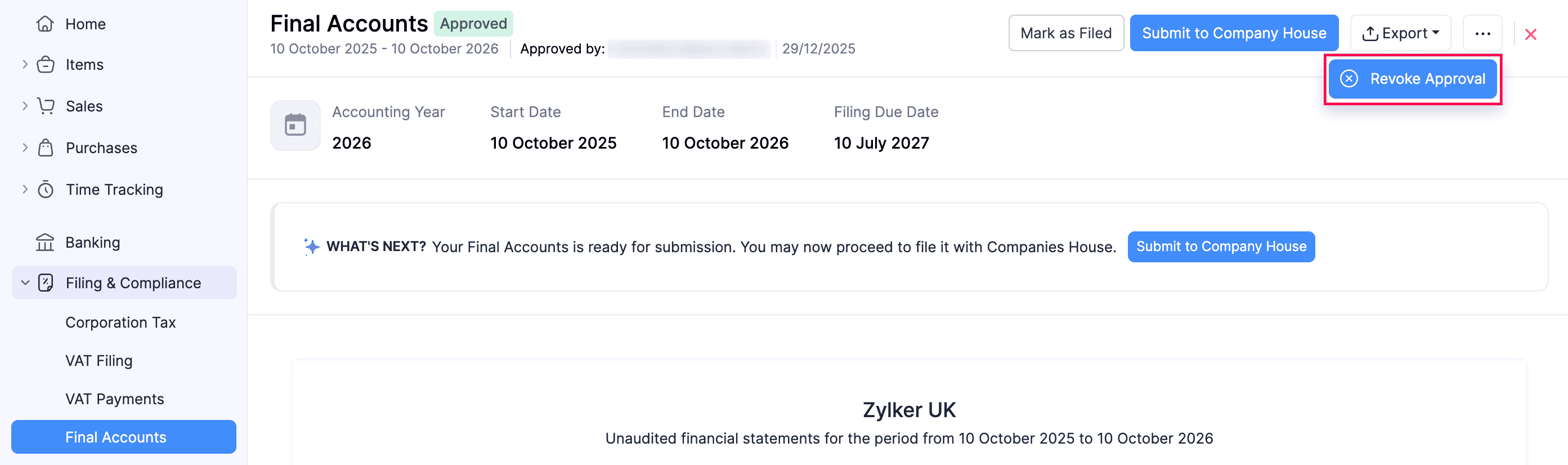Click the Filing & Compliance document icon
Screen dimensions: 1568x465
tap(46, 283)
